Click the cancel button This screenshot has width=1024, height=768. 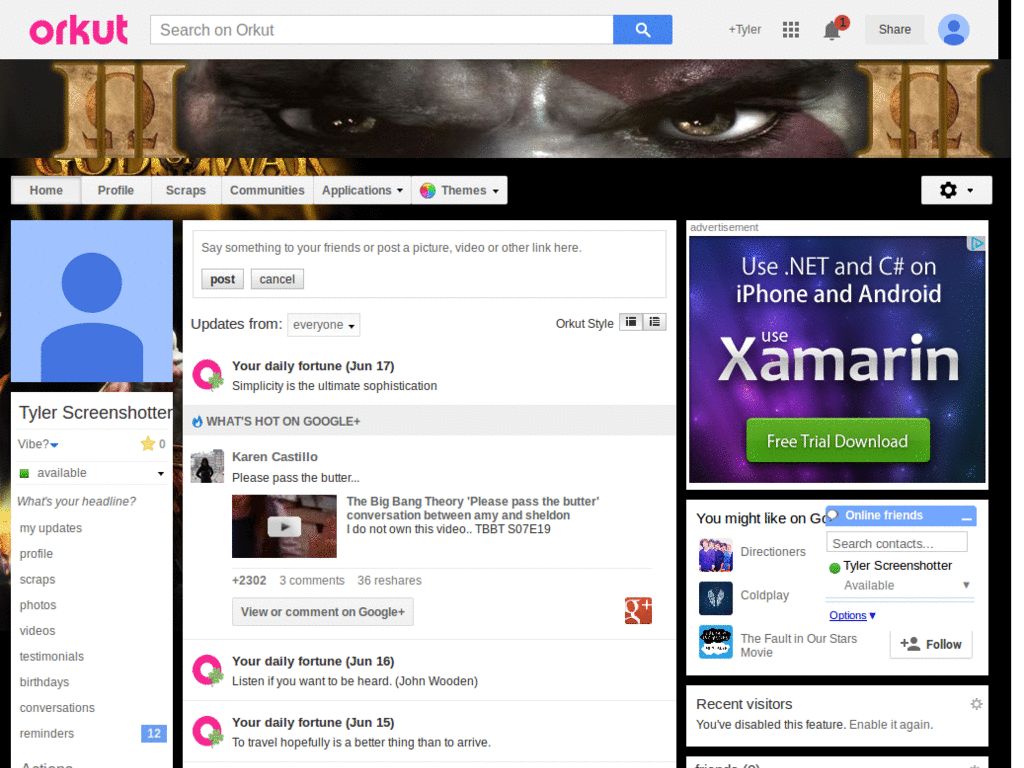(x=277, y=279)
